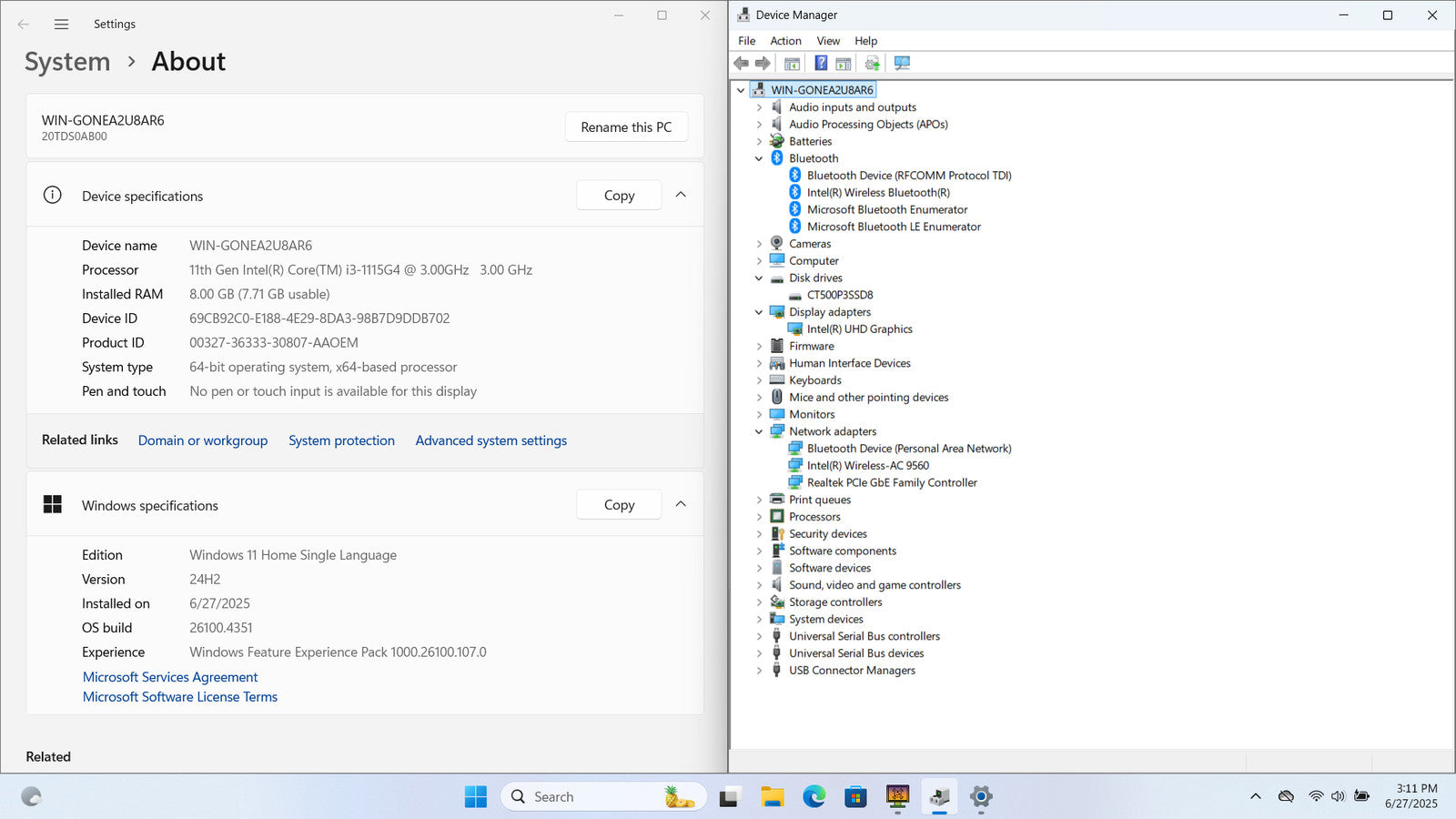Expand the Universal Serial Bus controllers node
The width and height of the screenshot is (1456, 819).
coord(759,636)
